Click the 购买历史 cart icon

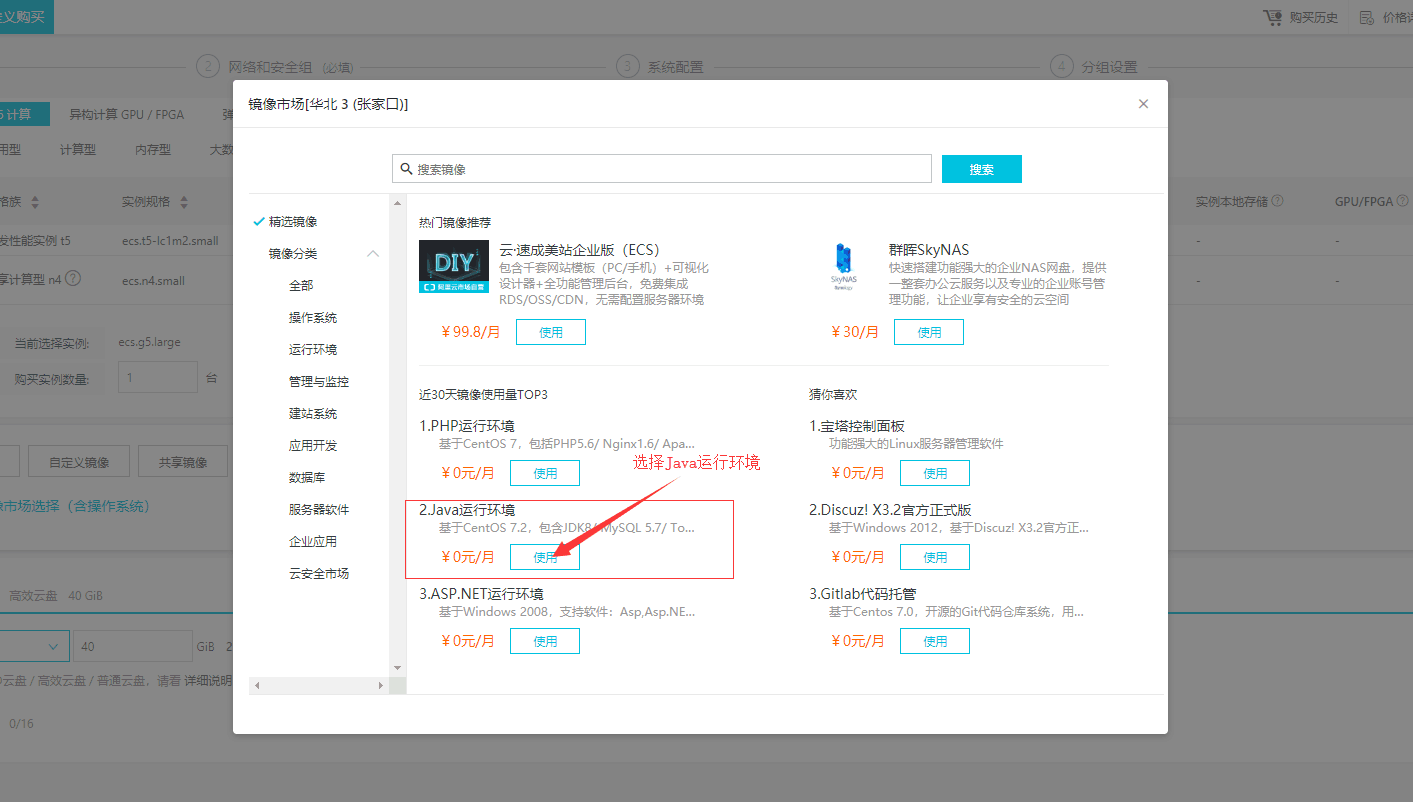coord(1272,17)
